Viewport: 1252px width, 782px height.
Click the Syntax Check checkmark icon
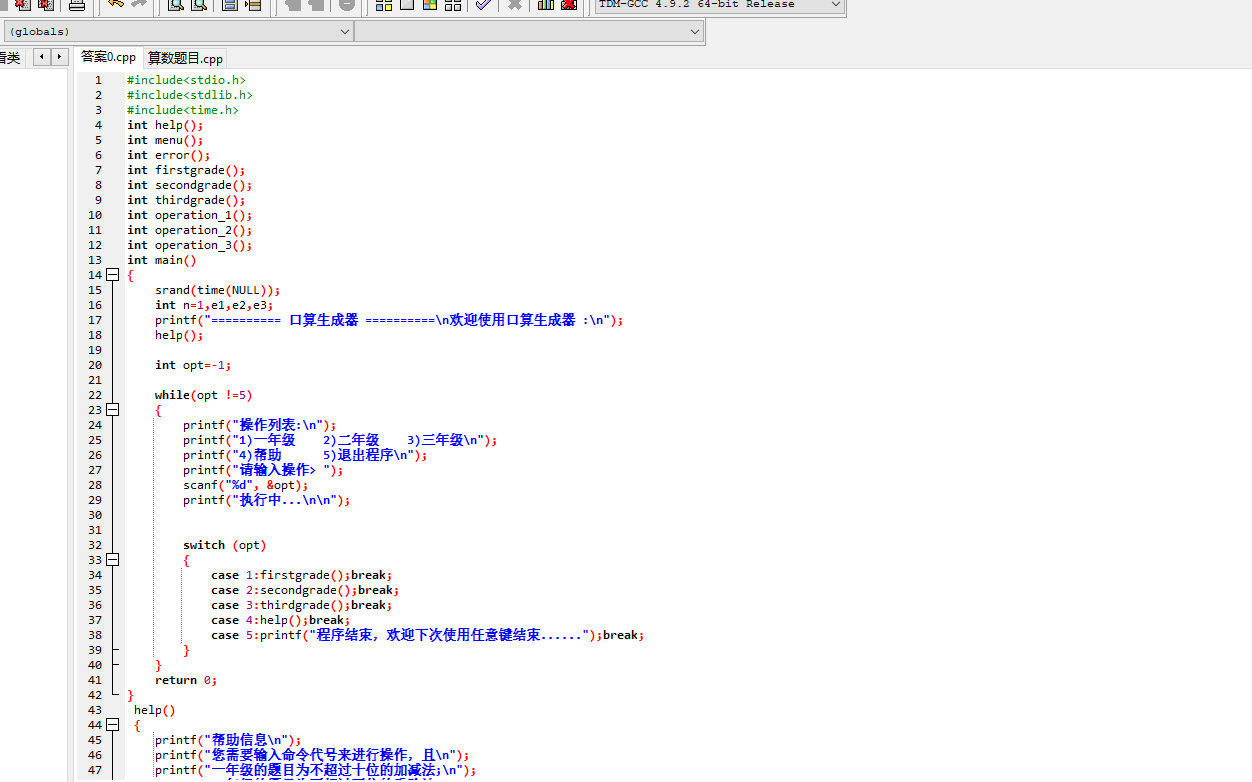coord(484,5)
